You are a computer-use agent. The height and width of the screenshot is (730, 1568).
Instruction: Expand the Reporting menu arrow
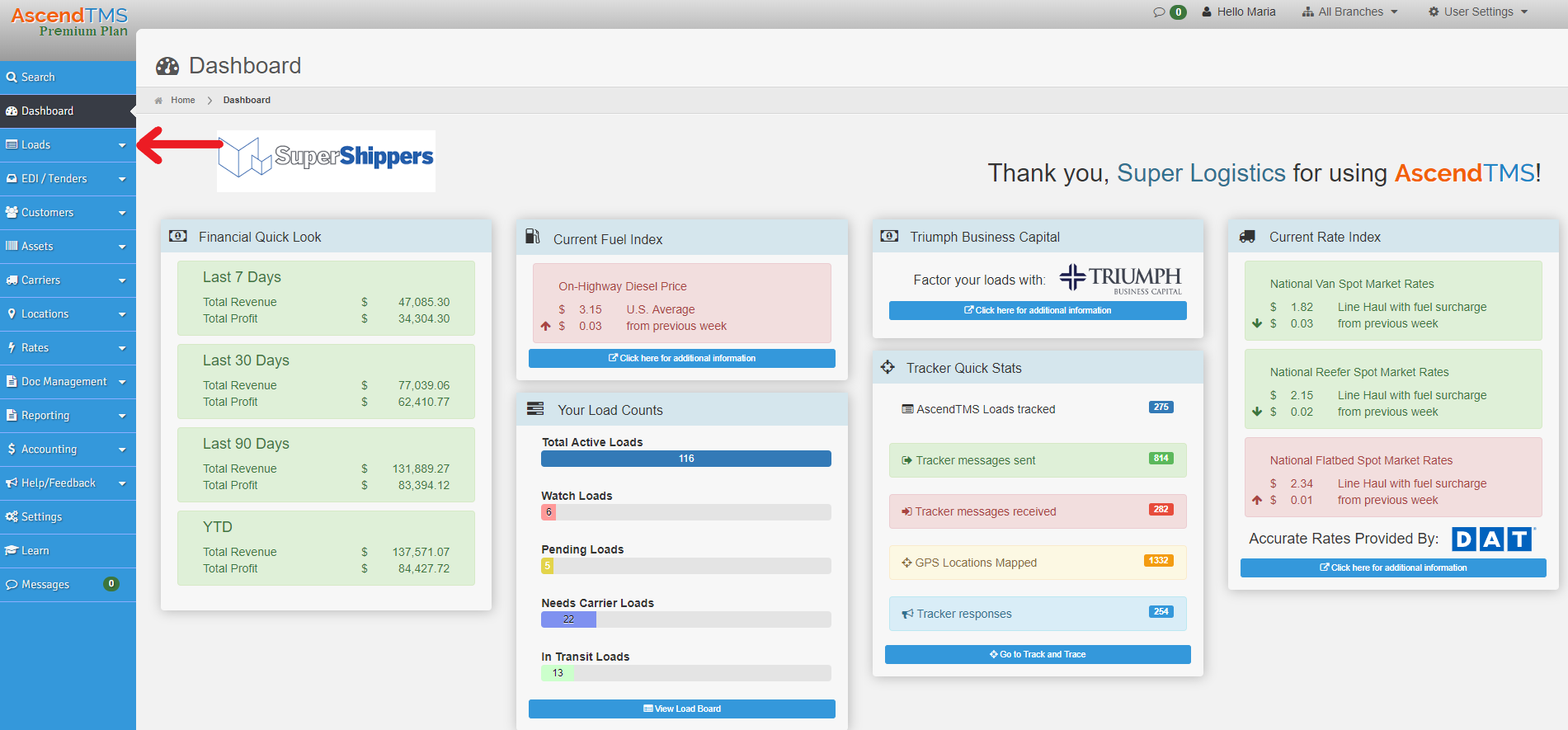click(122, 416)
